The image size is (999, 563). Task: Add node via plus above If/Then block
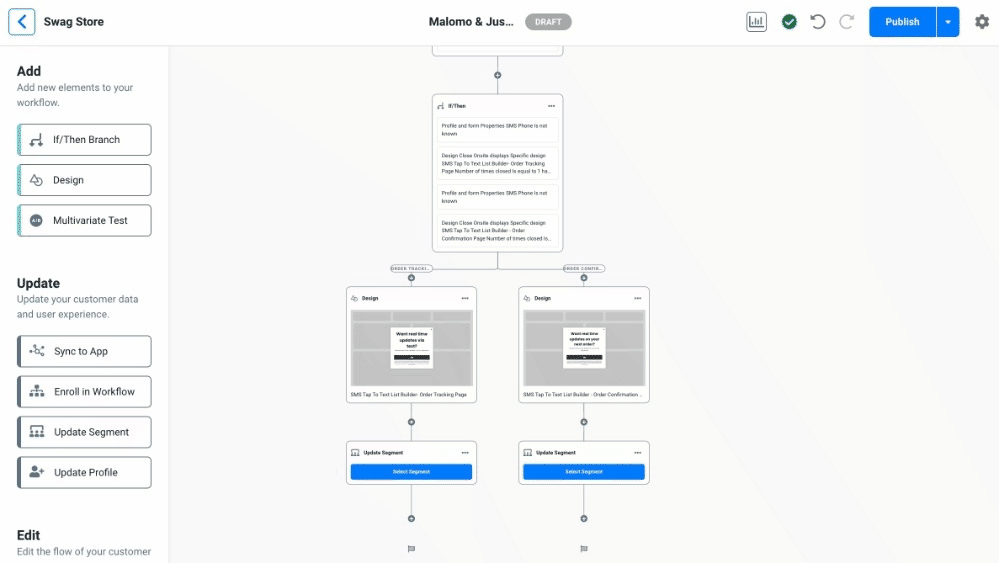click(497, 75)
